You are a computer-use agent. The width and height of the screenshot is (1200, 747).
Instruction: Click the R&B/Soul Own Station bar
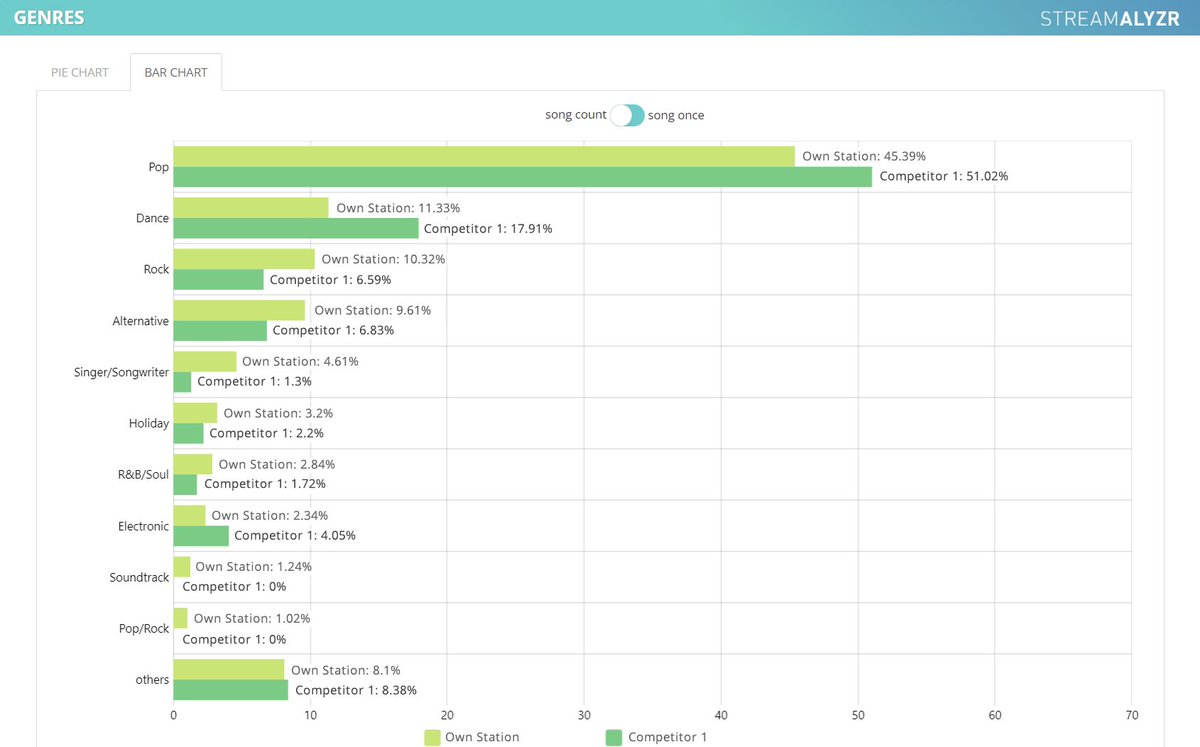point(193,464)
